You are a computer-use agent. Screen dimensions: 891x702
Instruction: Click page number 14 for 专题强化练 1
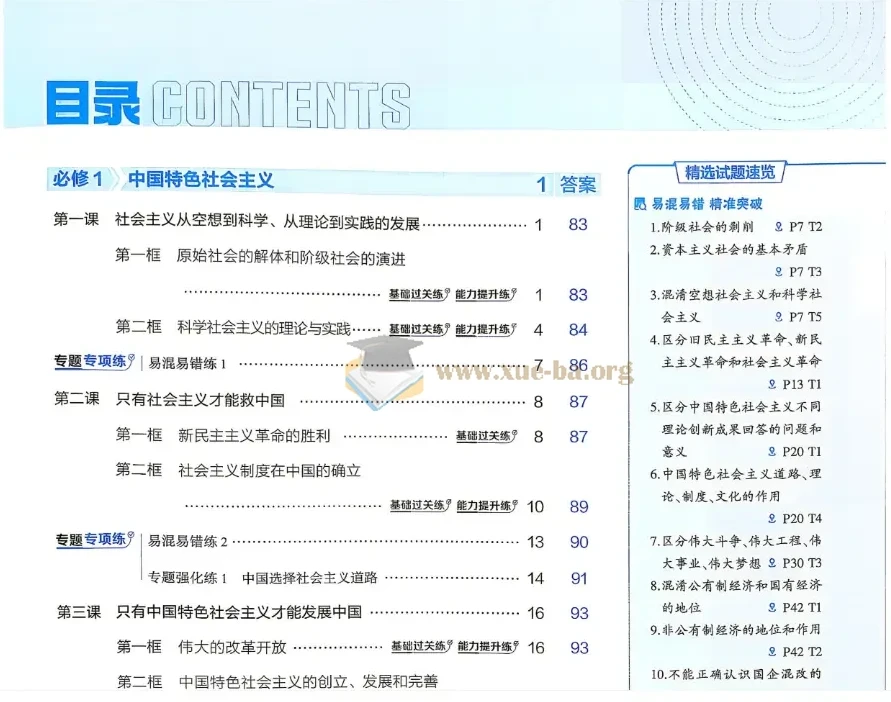pos(535,578)
